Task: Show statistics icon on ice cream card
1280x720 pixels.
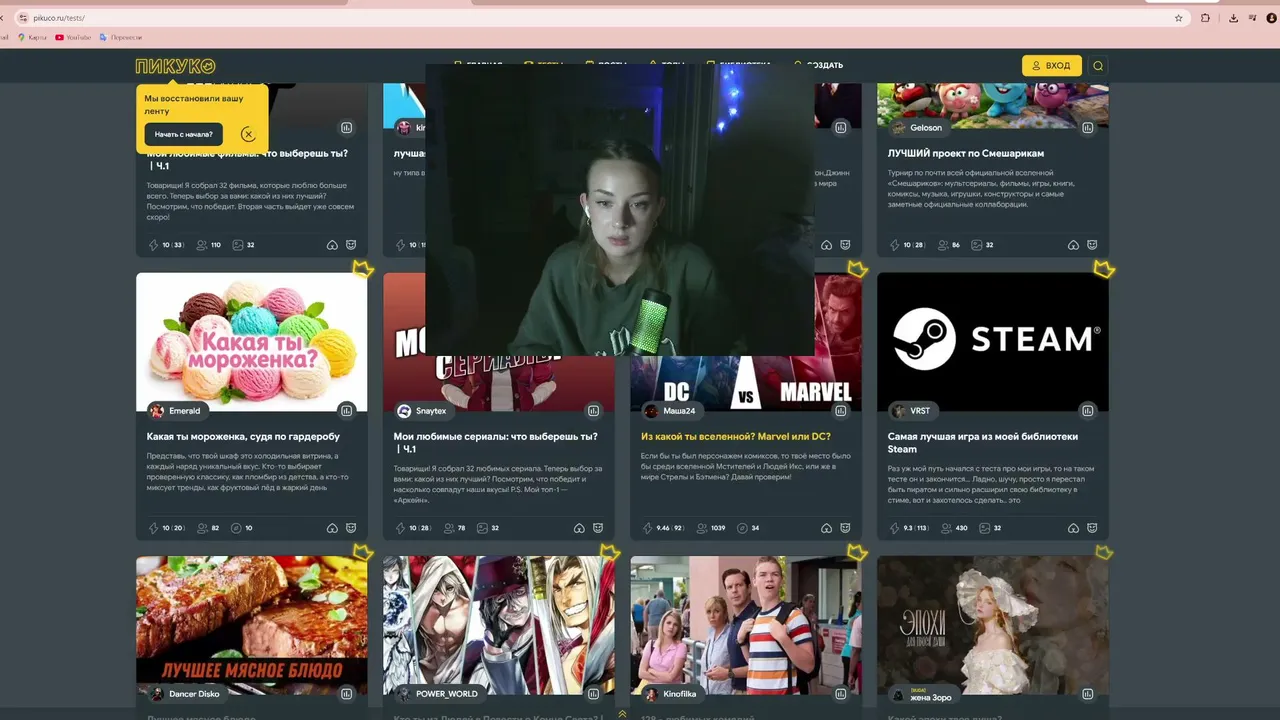Action: click(346, 411)
